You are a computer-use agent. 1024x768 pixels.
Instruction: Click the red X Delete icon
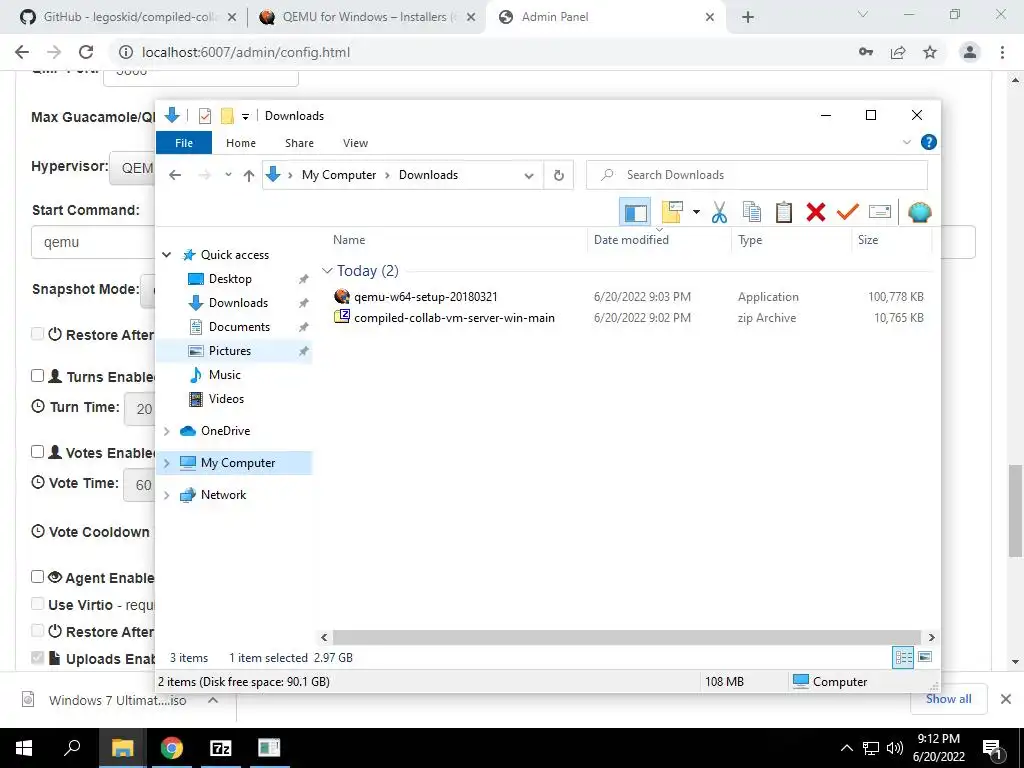click(x=816, y=212)
